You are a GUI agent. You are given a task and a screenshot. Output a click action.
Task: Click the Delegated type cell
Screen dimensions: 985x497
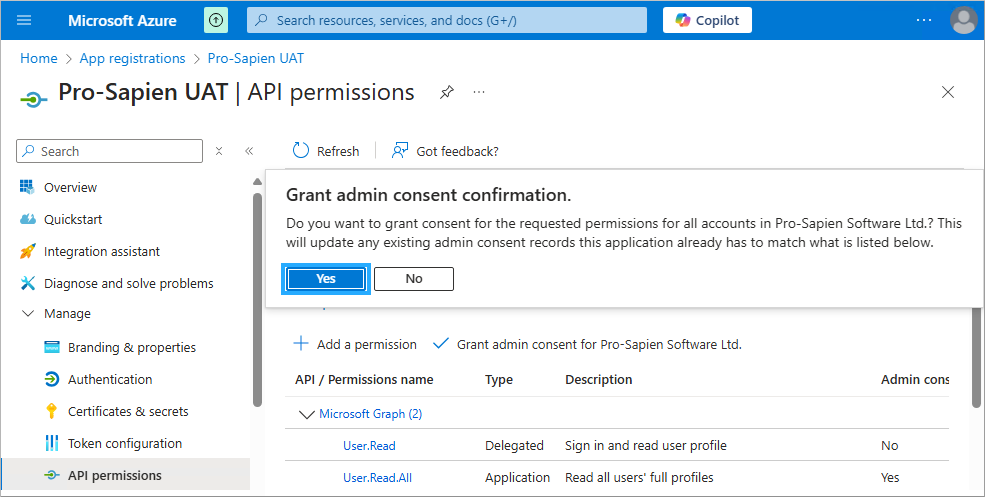[514, 445]
